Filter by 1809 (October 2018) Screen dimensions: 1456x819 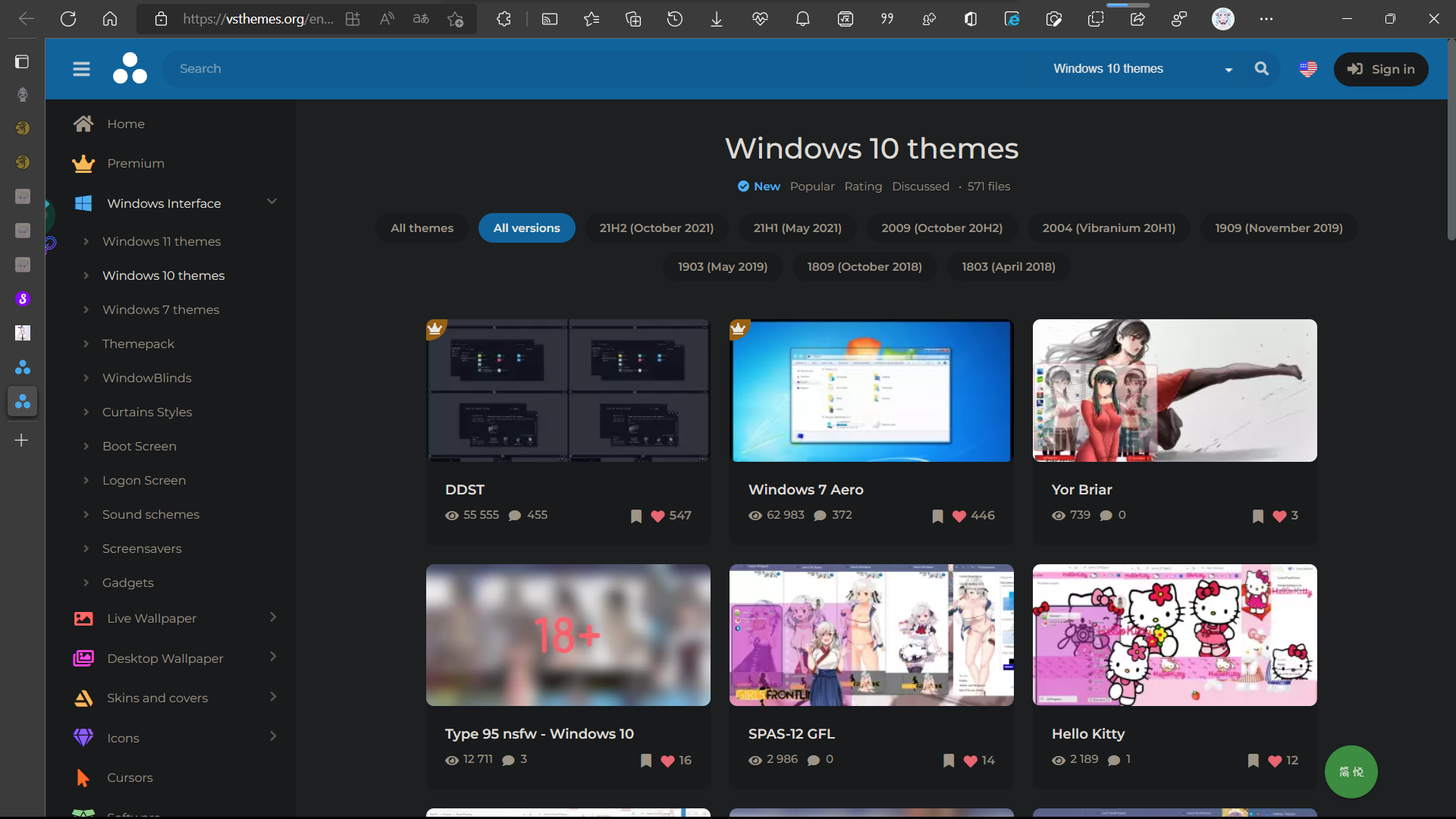864,267
